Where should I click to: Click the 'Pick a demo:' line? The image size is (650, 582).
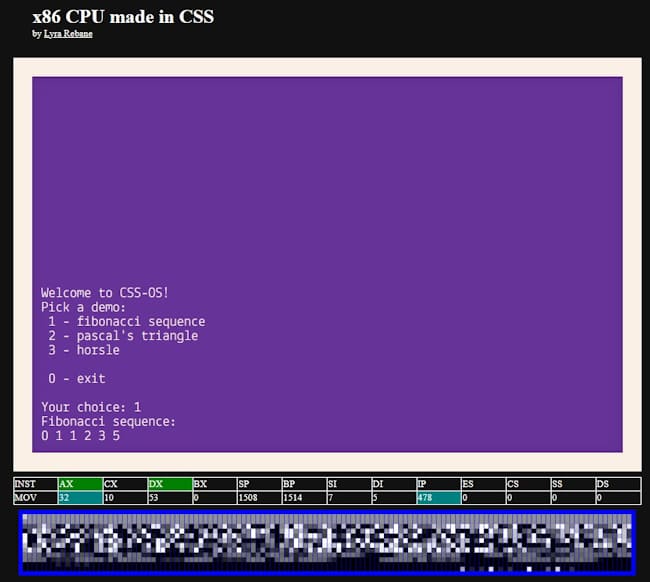pyautogui.click(x=83, y=307)
